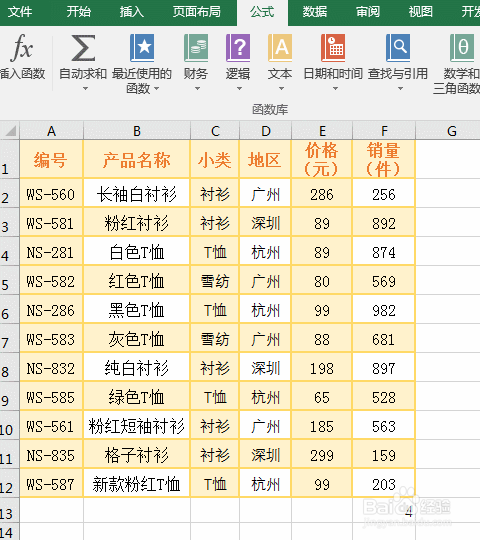Select cell 格子衬衫

pyautogui.click(x=137, y=454)
